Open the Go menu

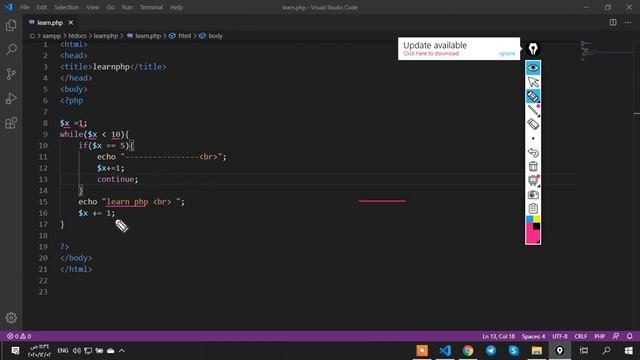pyautogui.click(x=111, y=7)
